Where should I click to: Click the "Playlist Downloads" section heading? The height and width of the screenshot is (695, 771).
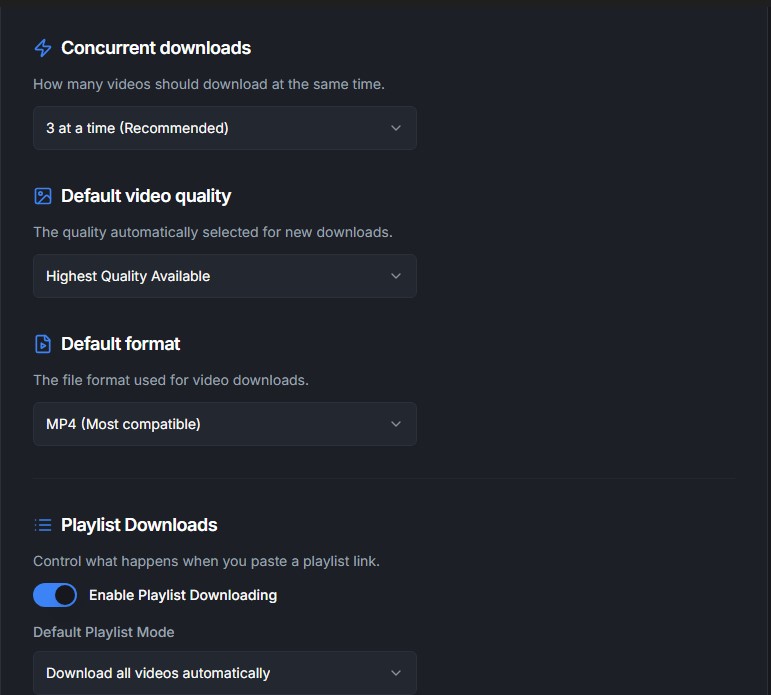coord(139,525)
